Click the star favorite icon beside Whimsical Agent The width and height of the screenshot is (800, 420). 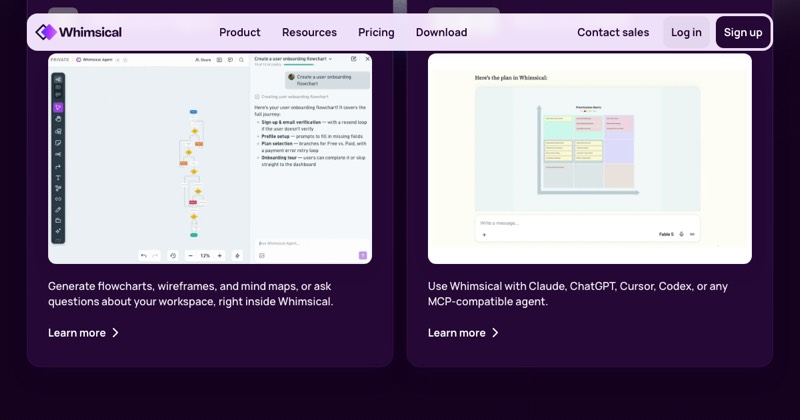[126, 60]
